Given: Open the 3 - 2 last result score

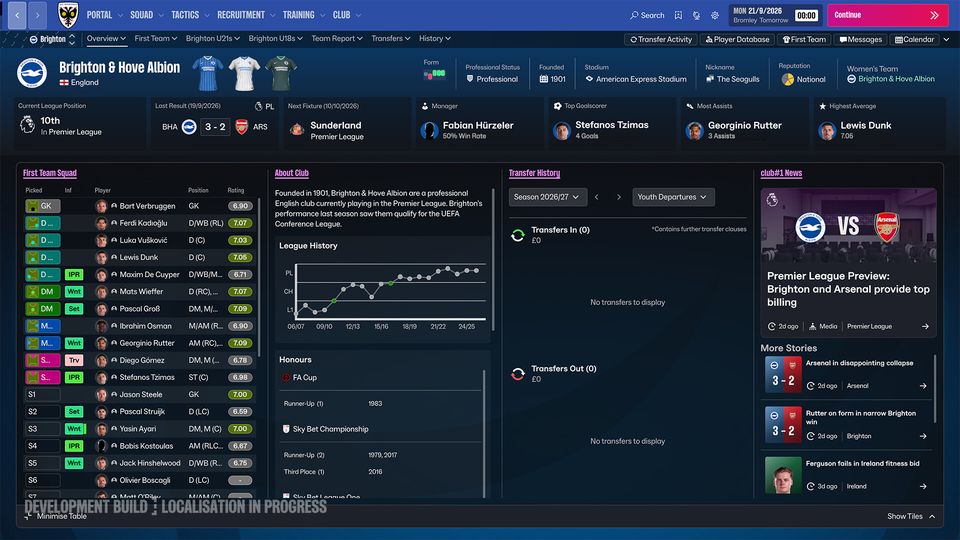Looking at the screenshot, I should pyautogui.click(x=215, y=127).
